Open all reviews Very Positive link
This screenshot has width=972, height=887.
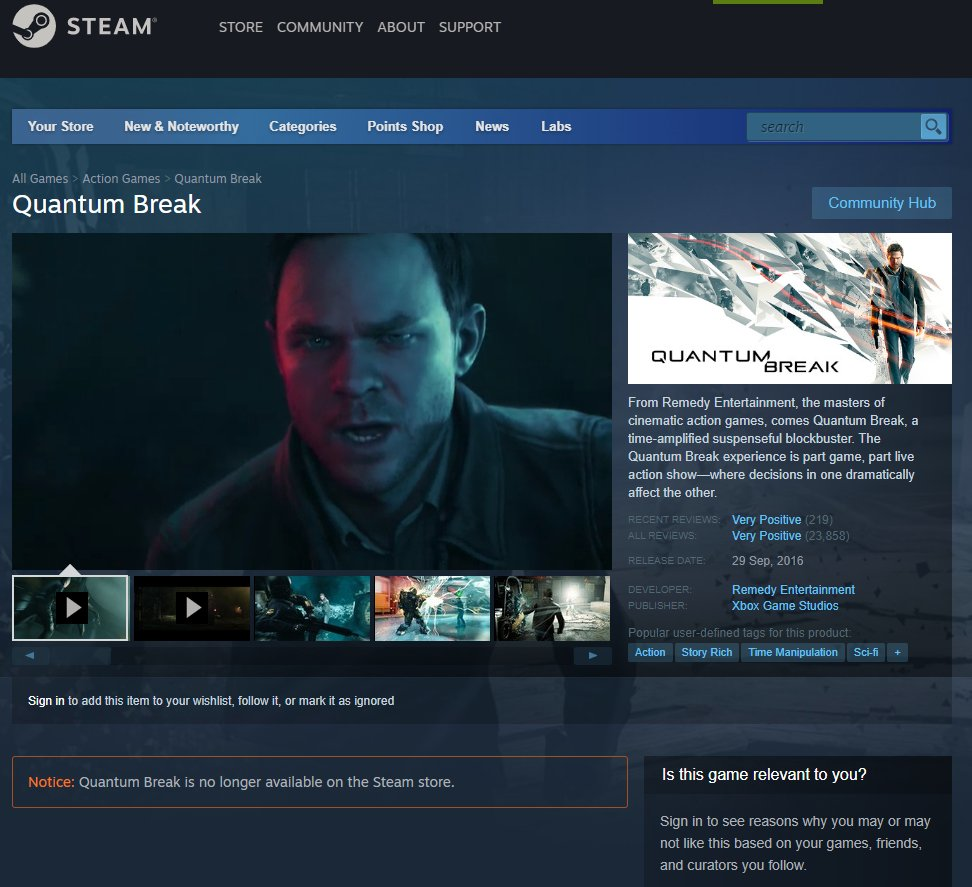(766, 536)
